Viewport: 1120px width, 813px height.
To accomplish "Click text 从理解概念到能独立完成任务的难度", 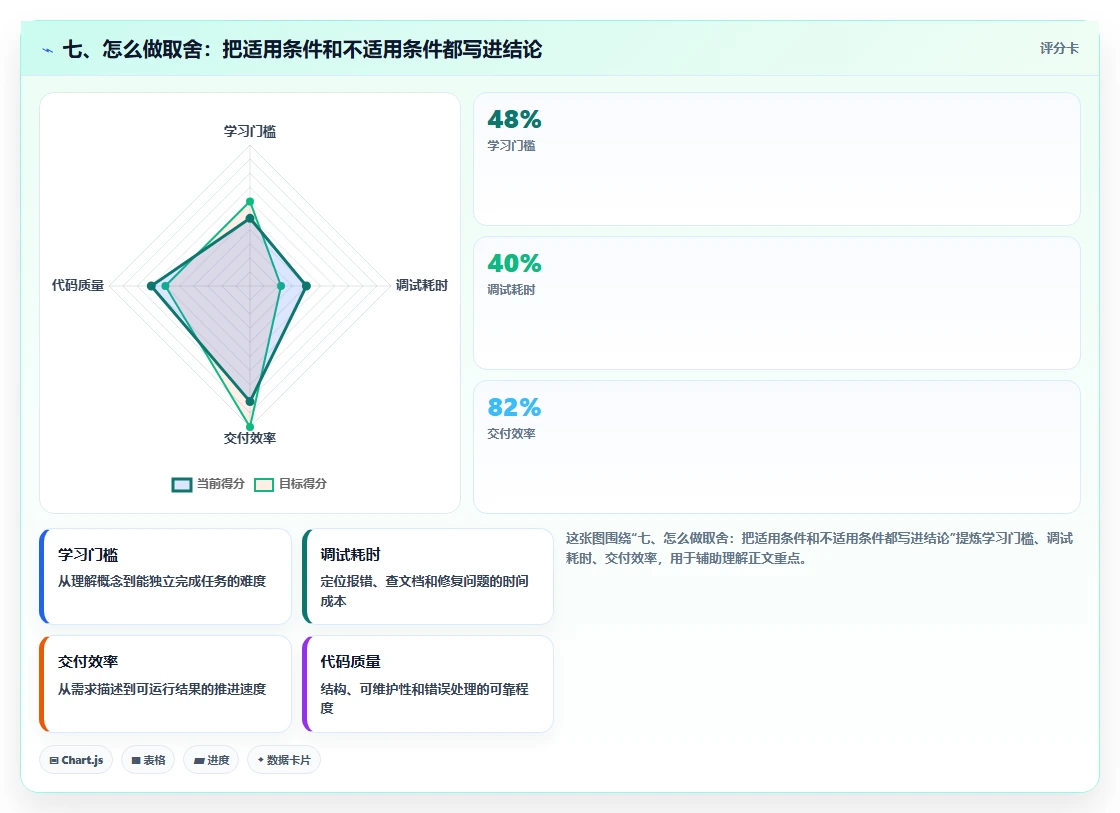I will pyautogui.click(x=161, y=582).
